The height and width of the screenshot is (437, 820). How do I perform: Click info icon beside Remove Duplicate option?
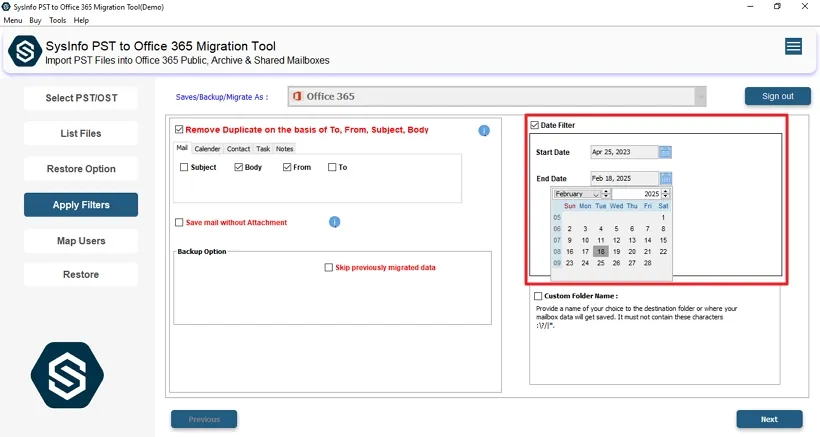pos(484,131)
